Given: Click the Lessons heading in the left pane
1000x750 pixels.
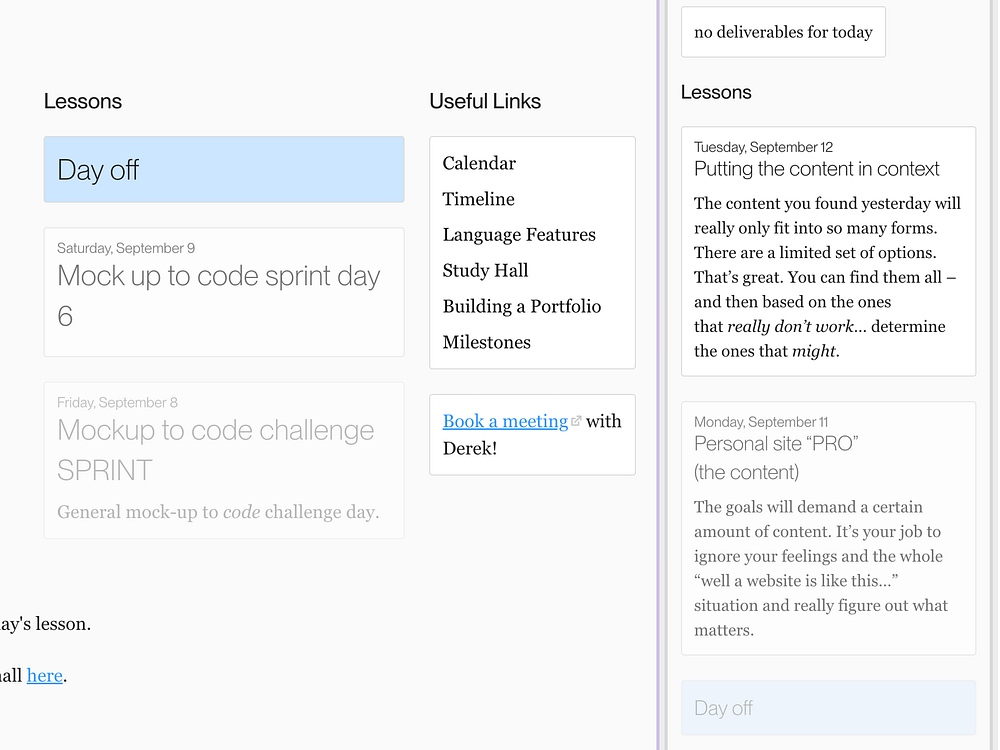Looking at the screenshot, I should click(x=83, y=101).
